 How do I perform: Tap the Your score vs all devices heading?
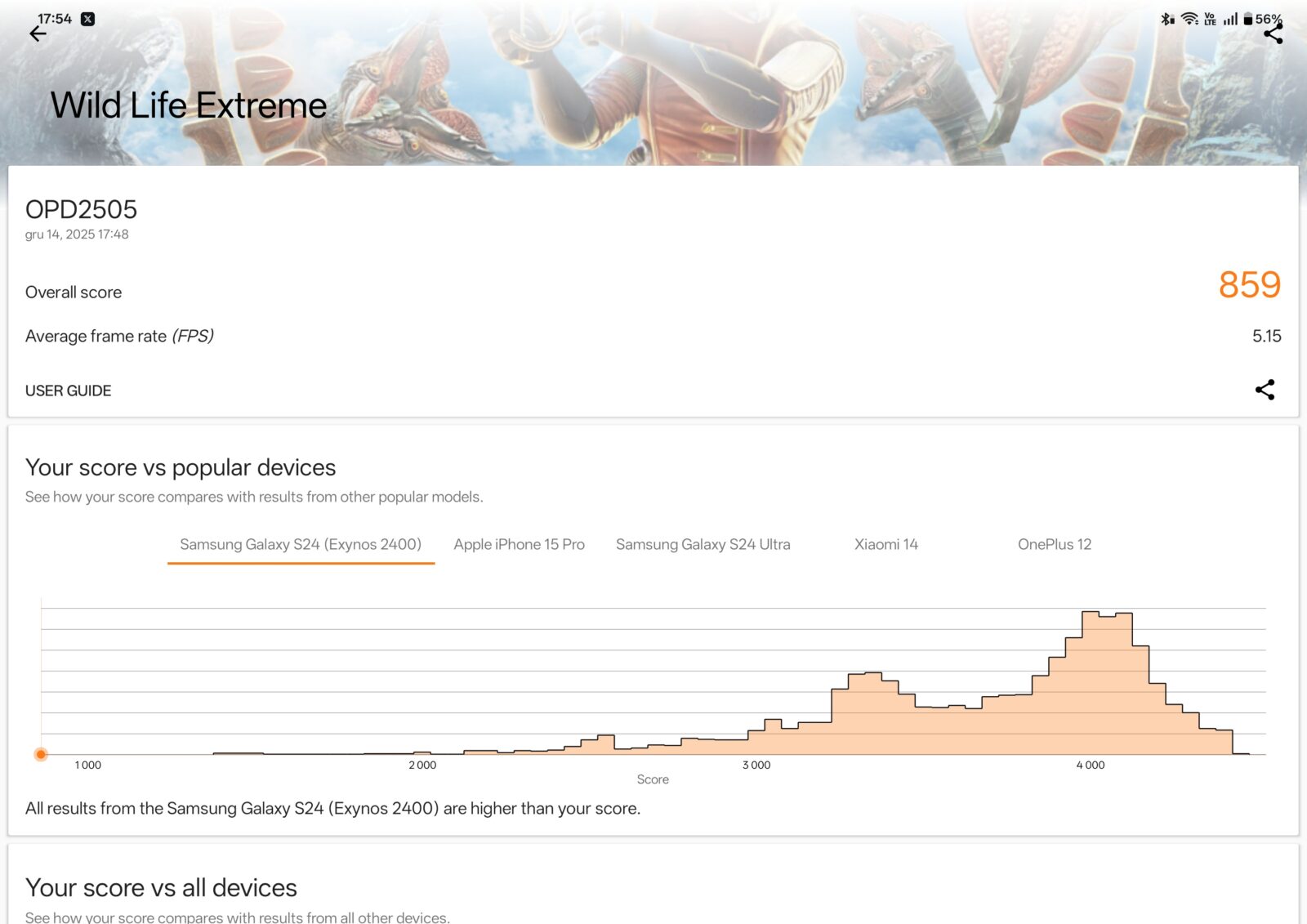161,887
